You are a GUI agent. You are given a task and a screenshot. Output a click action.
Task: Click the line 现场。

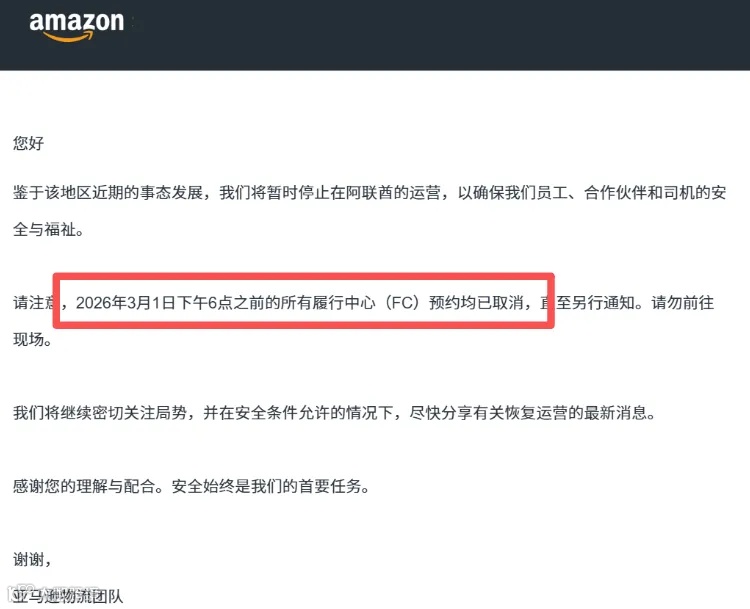(32, 339)
